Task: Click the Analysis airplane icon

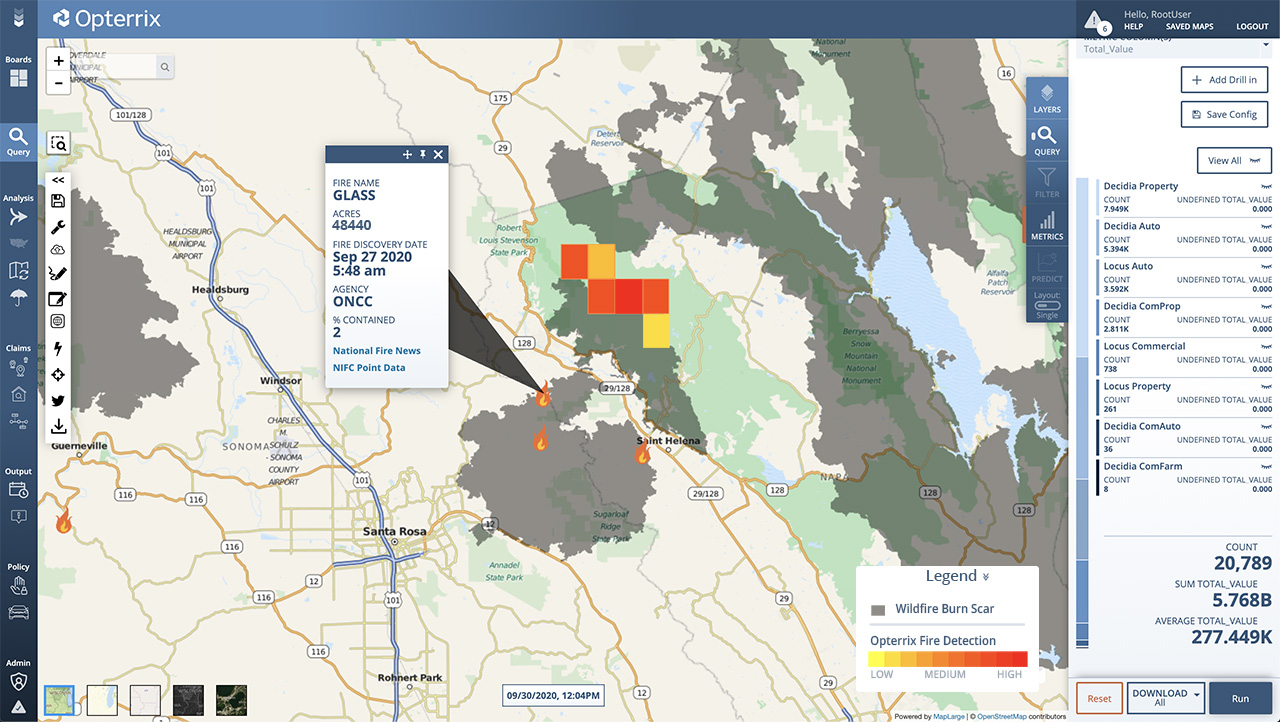Action: tap(18, 217)
